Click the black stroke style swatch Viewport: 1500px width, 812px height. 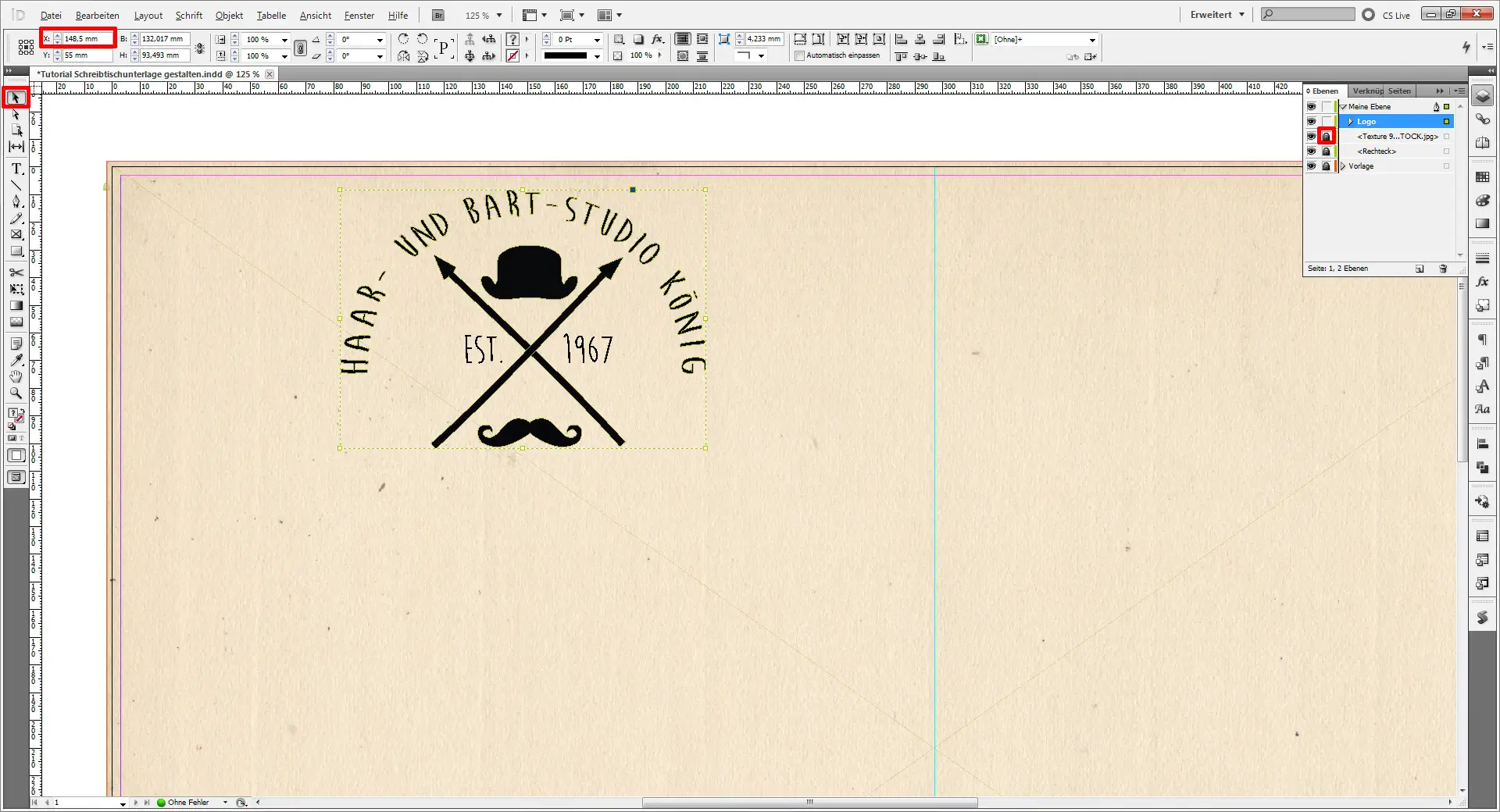click(565, 56)
